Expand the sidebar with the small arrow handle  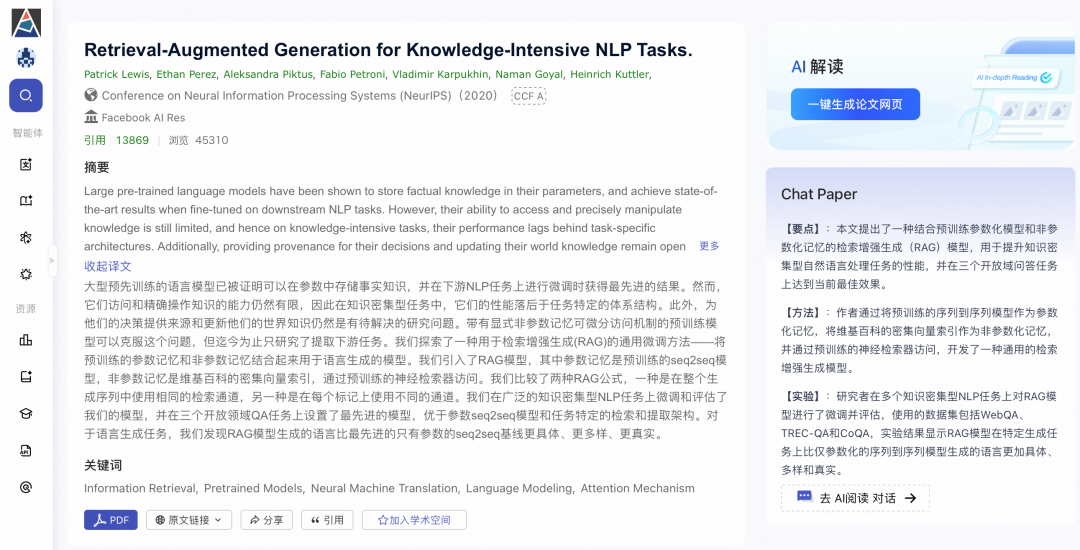click(52, 261)
